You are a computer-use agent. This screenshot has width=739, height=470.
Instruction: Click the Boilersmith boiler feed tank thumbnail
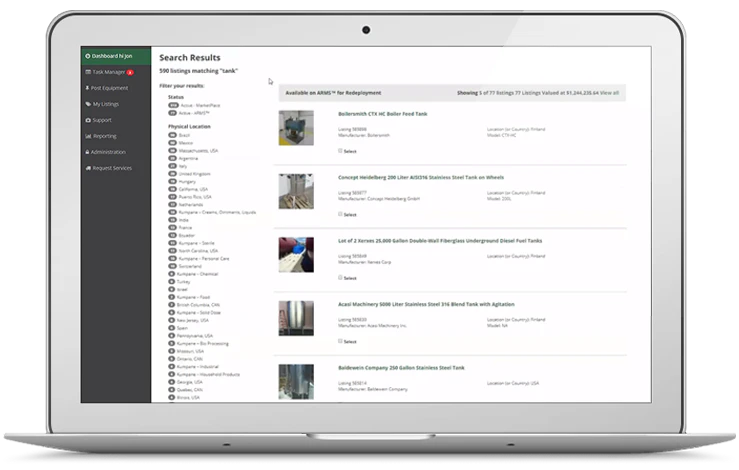click(296, 128)
